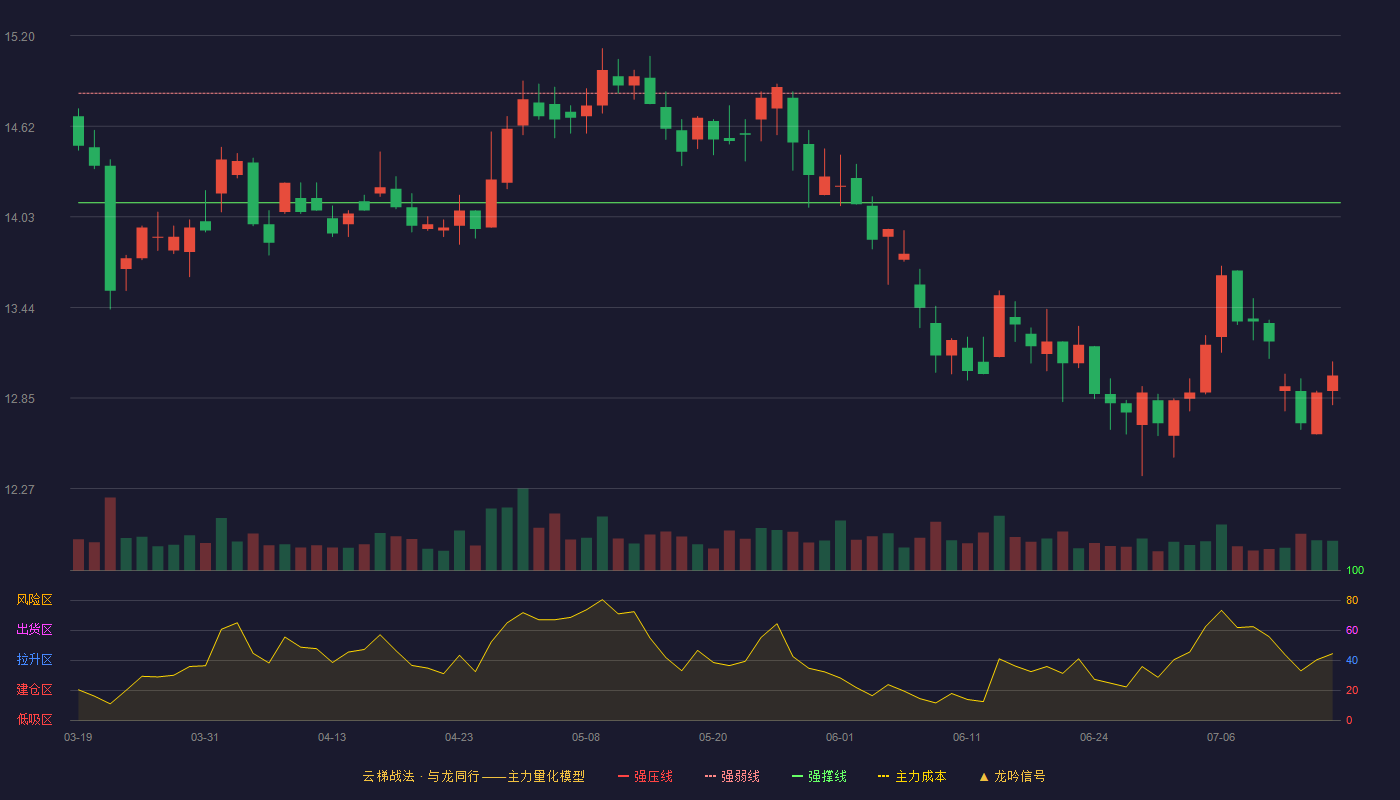Toggle the 强撑线 legend entry
Screen dimensions: 1400x800
tap(819, 776)
